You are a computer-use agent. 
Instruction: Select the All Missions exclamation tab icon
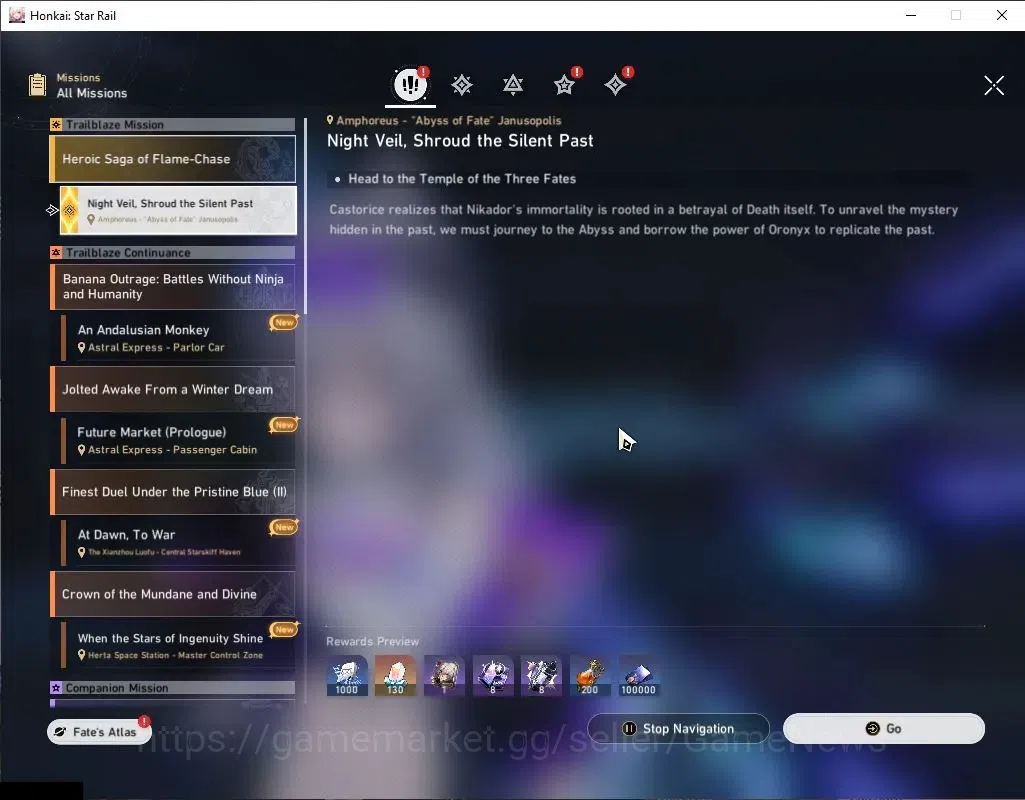pos(411,84)
